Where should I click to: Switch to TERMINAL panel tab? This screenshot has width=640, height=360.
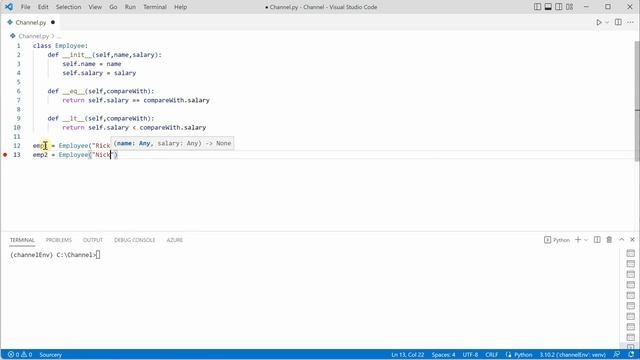tap(22, 240)
